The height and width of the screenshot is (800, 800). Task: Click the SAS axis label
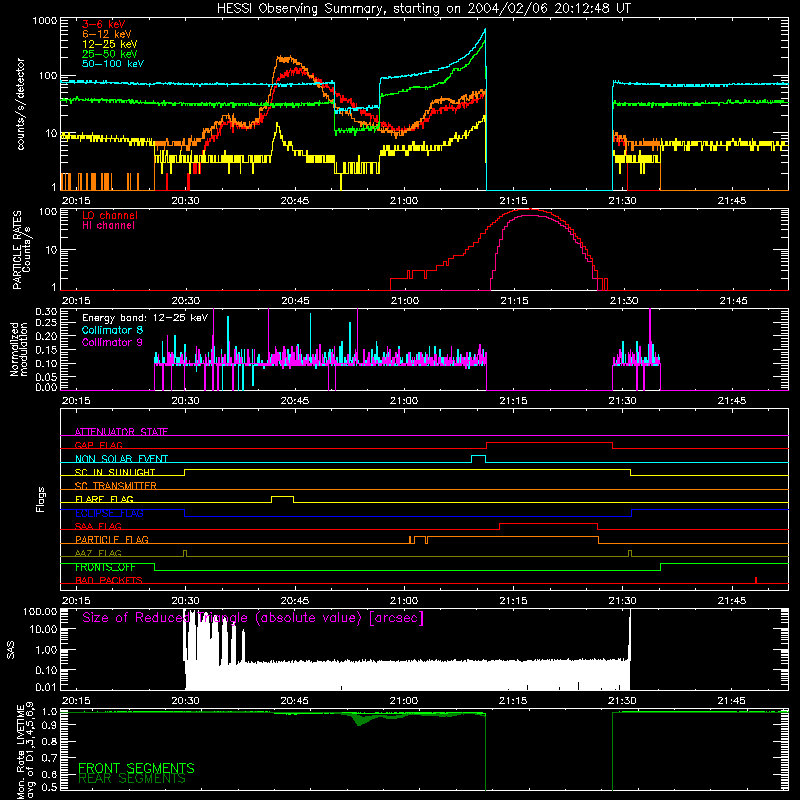click(11, 650)
